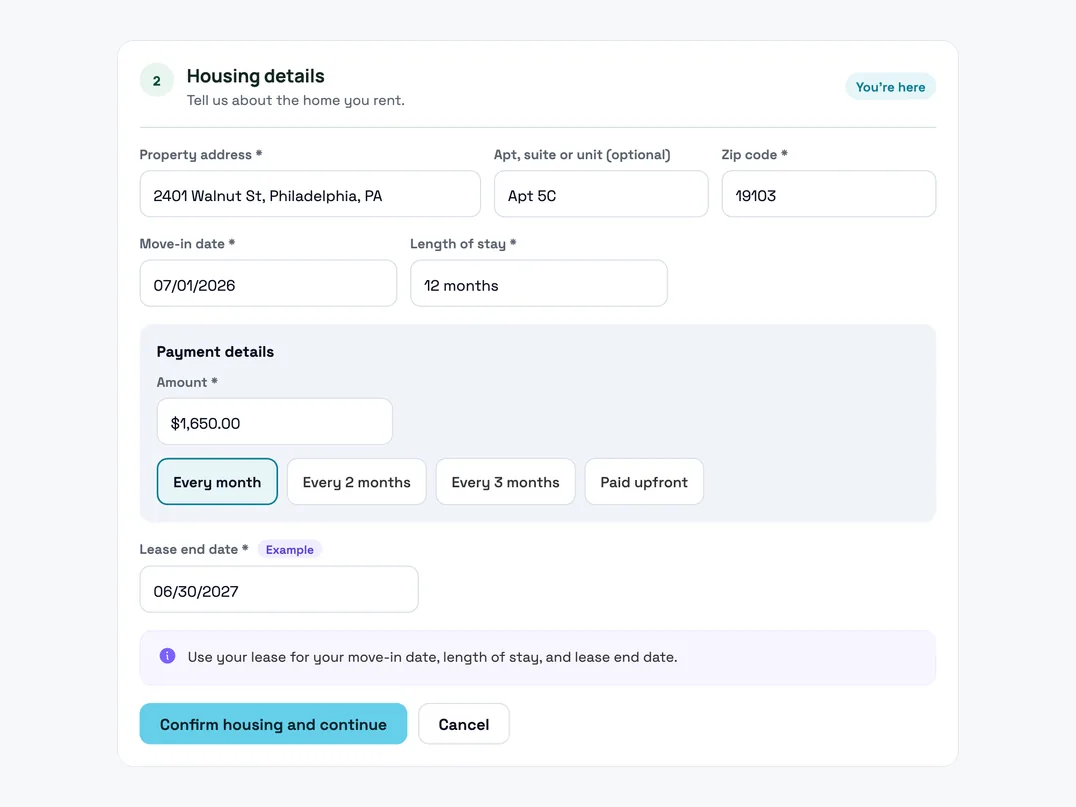Open the Move-in date field
The height and width of the screenshot is (807, 1076).
[268, 283]
